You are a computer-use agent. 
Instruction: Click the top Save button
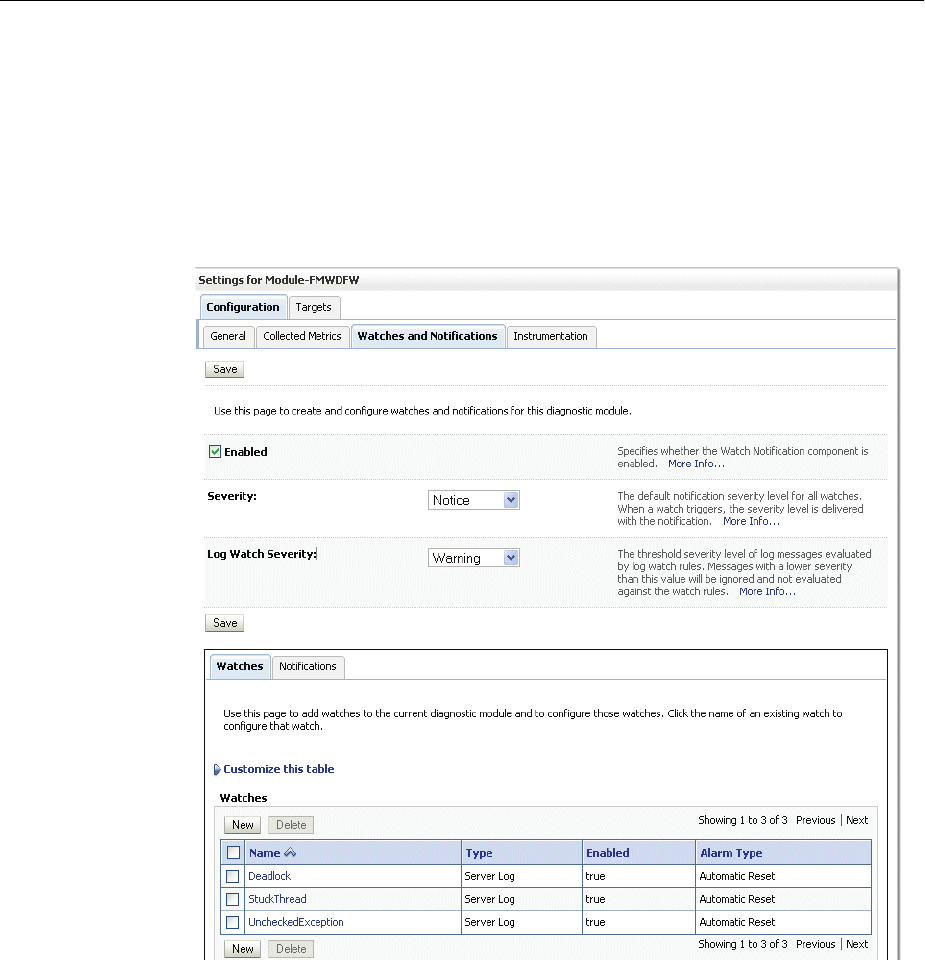225,369
